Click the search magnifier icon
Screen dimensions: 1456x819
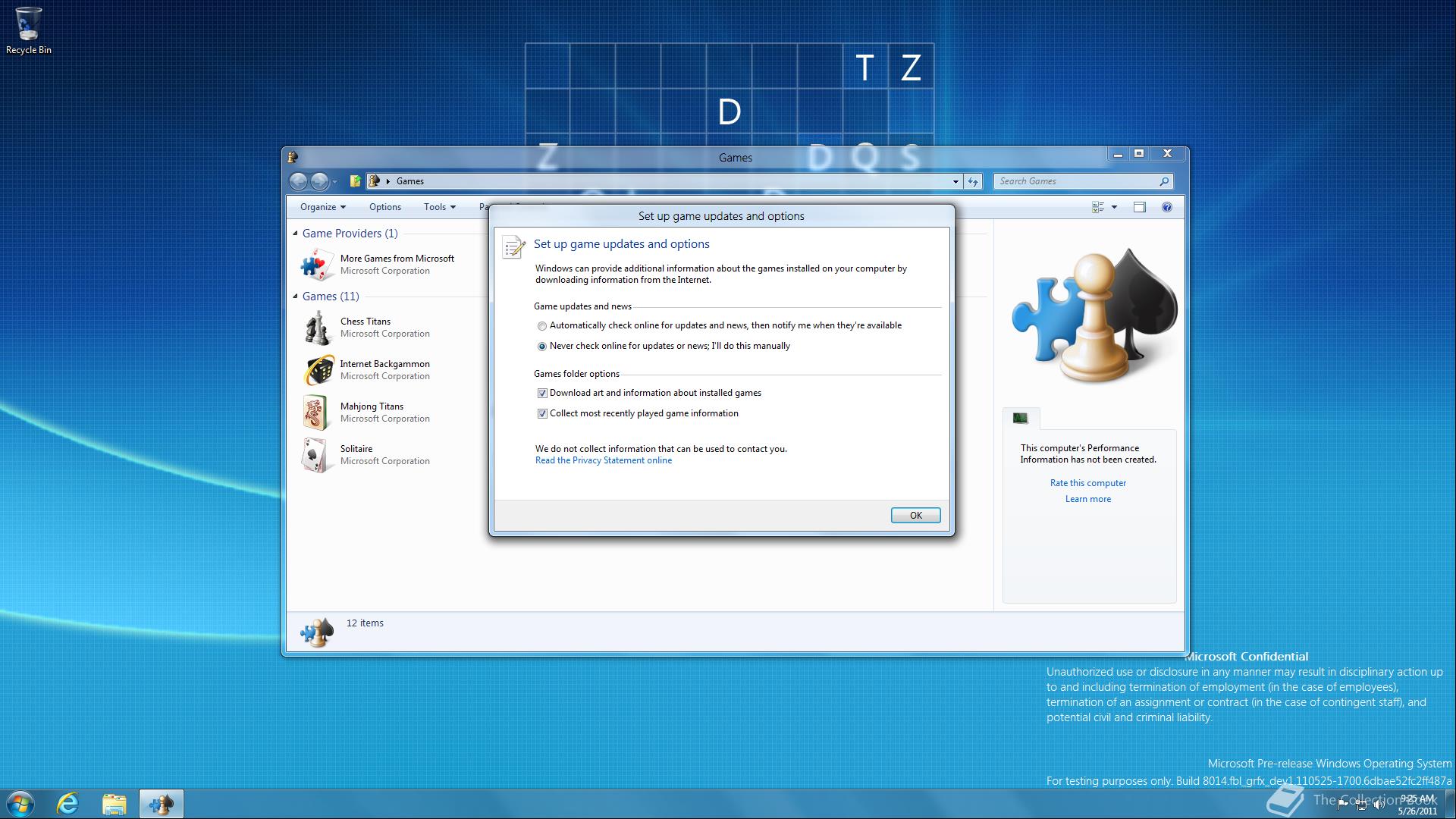[1164, 181]
